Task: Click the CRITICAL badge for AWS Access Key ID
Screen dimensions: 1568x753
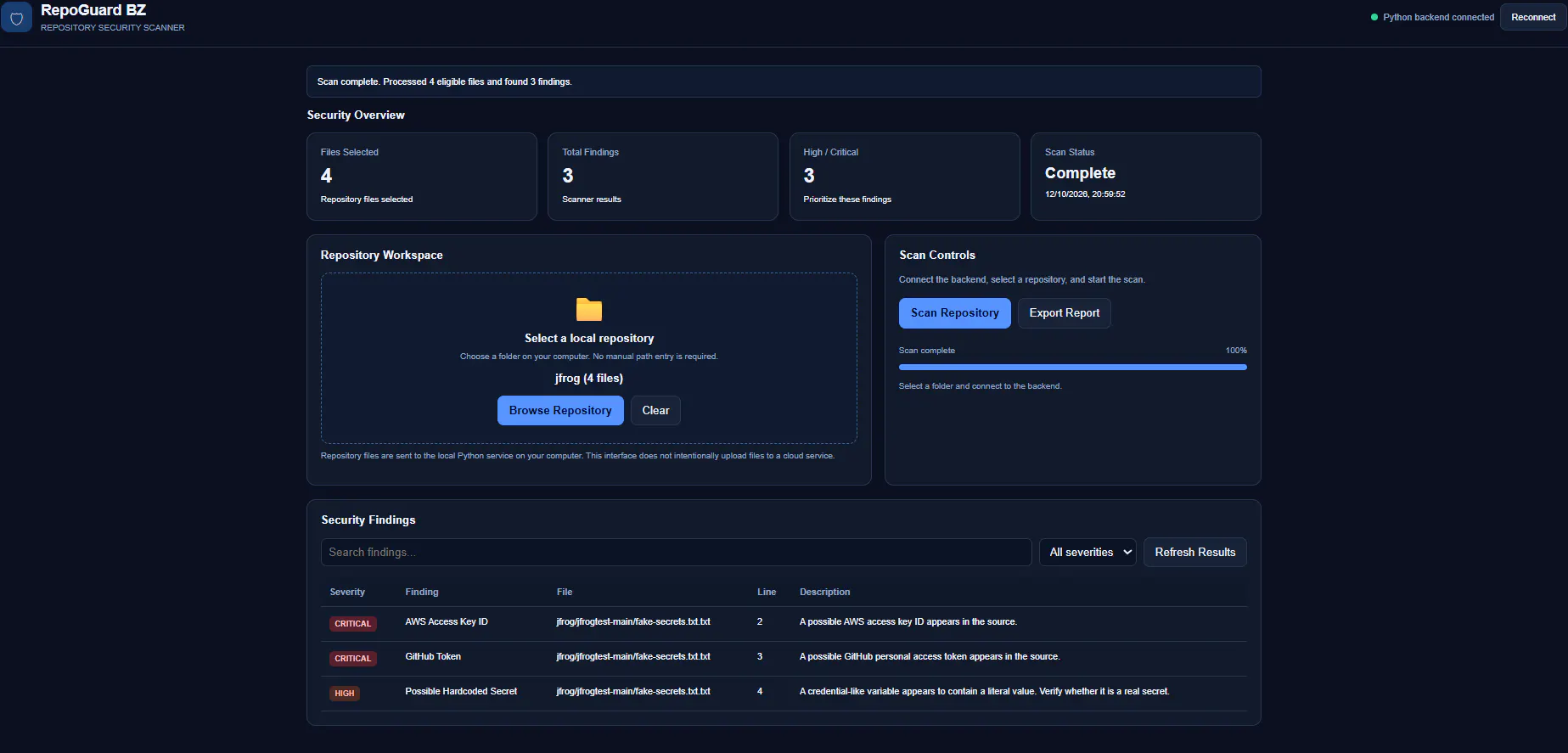Action: [352, 624]
